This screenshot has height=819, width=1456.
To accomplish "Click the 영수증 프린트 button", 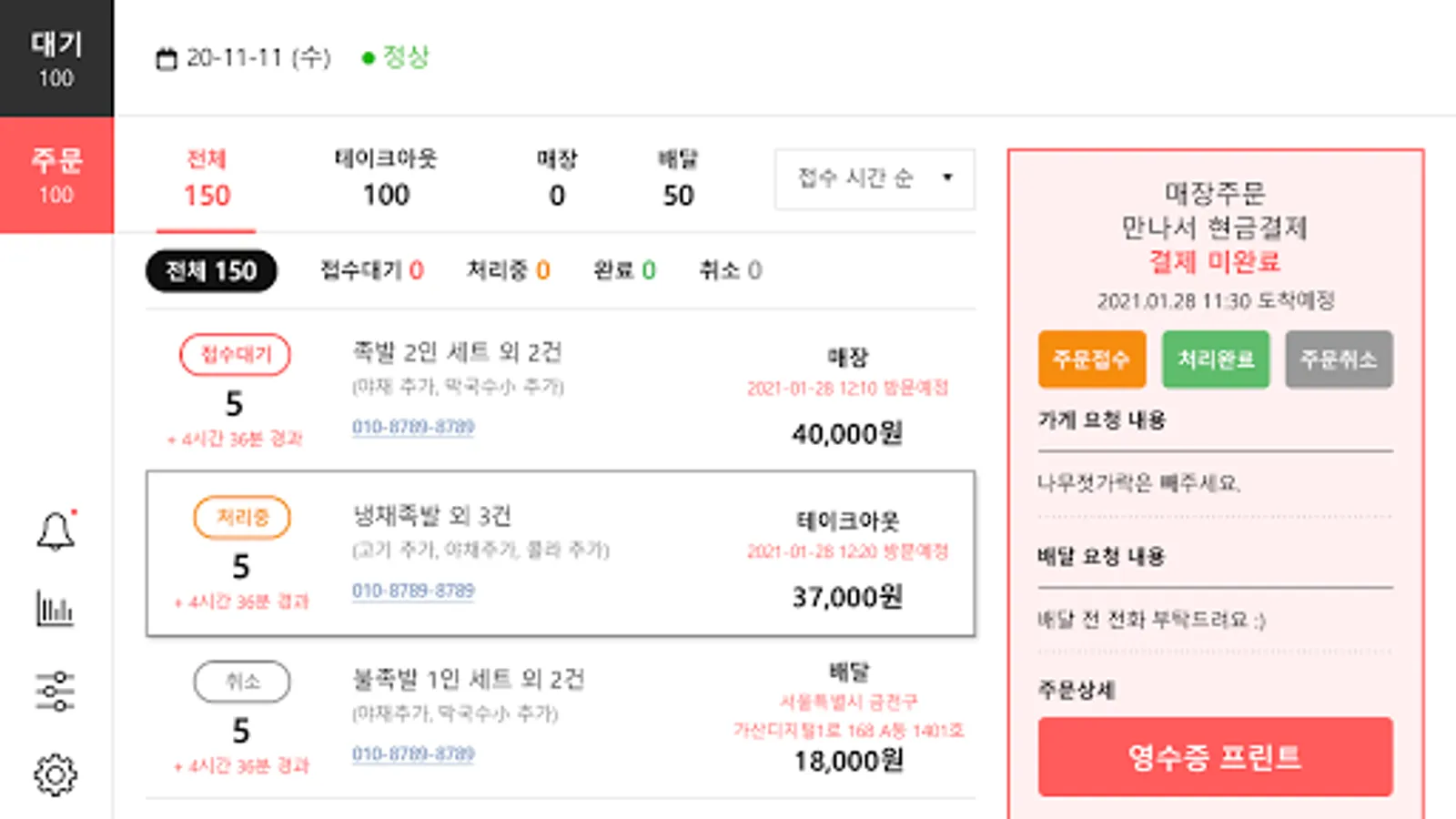I will point(1215,756).
